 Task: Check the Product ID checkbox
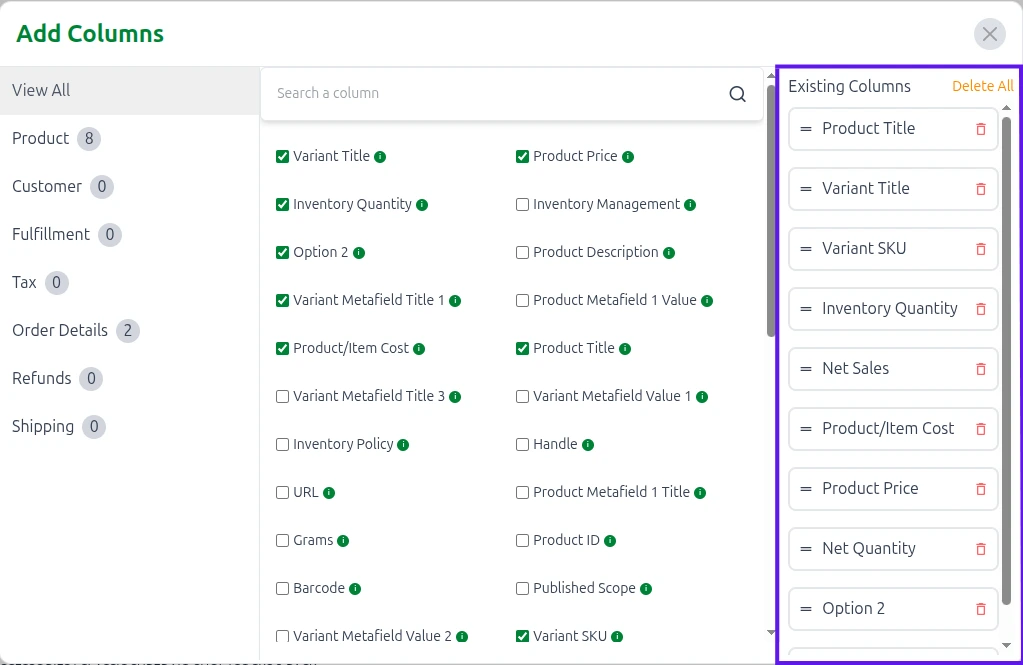tap(522, 541)
